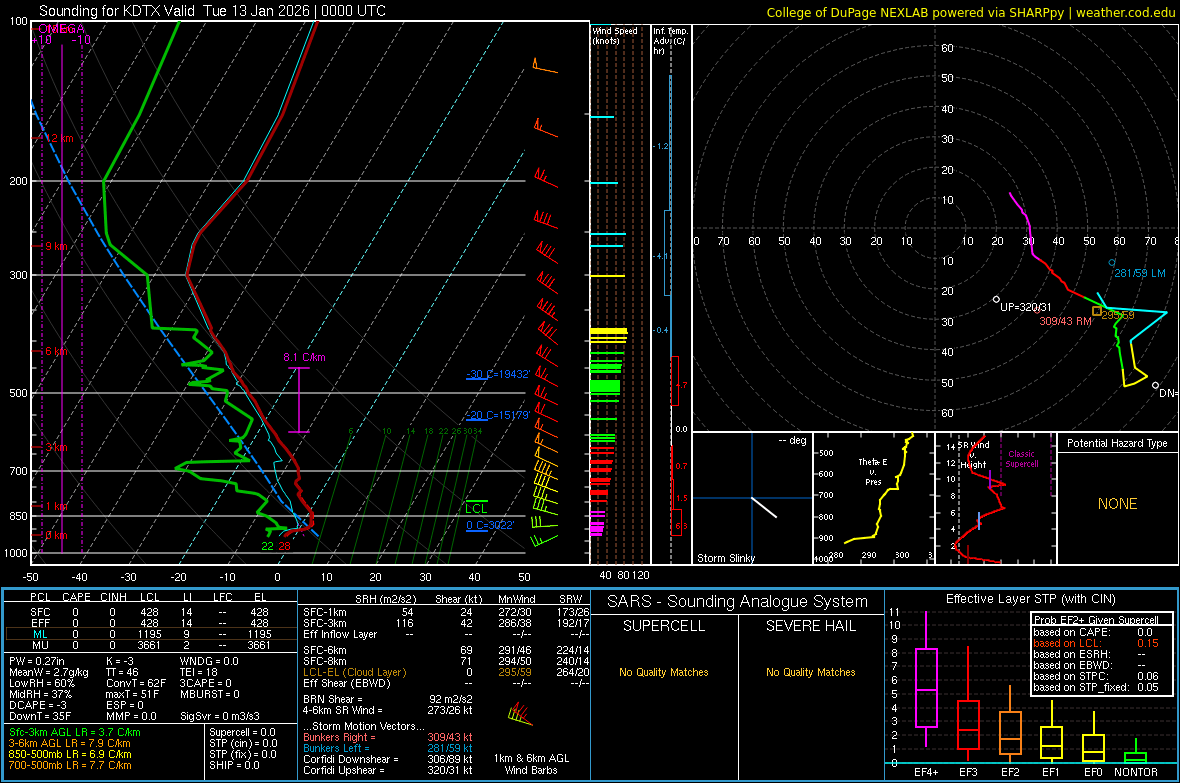
Task: Click the 'PW = 0.27in' value
Action: click(x=37, y=661)
